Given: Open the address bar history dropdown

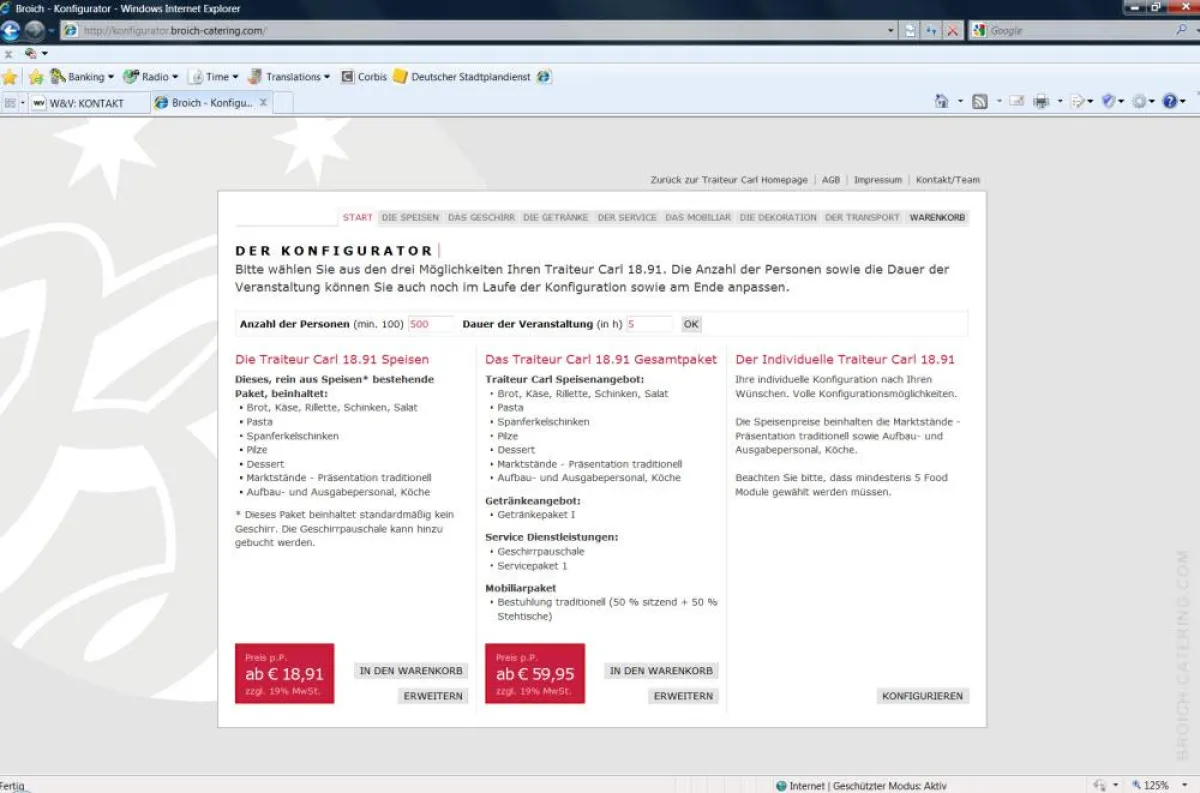Looking at the screenshot, I should point(891,31).
